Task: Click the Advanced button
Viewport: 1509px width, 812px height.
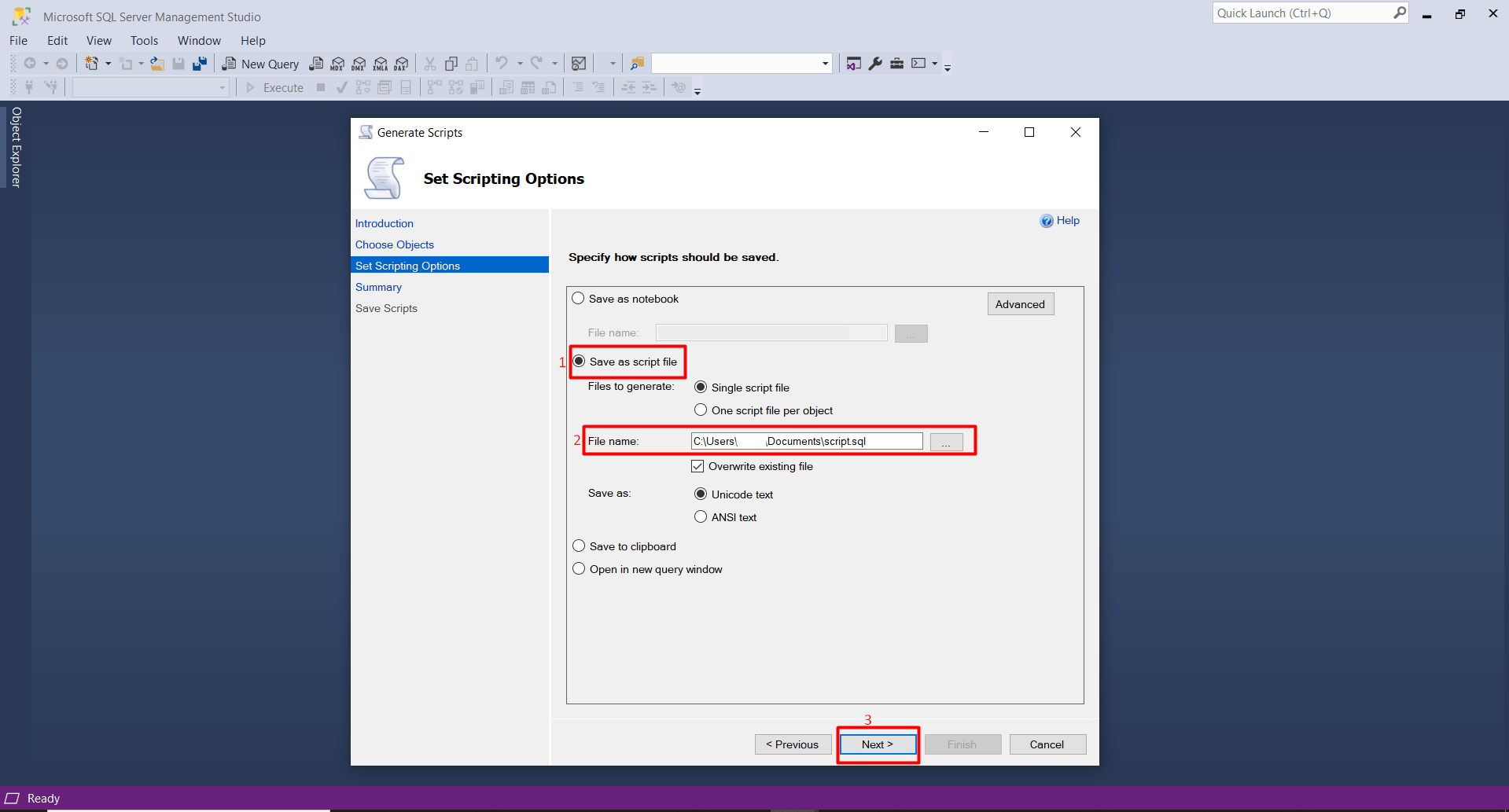Action: [x=1020, y=304]
